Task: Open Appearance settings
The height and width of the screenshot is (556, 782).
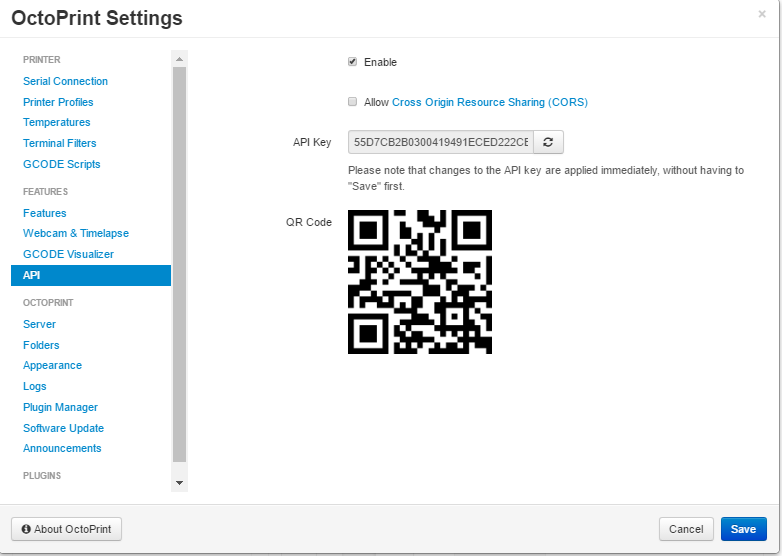Action: (x=52, y=366)
